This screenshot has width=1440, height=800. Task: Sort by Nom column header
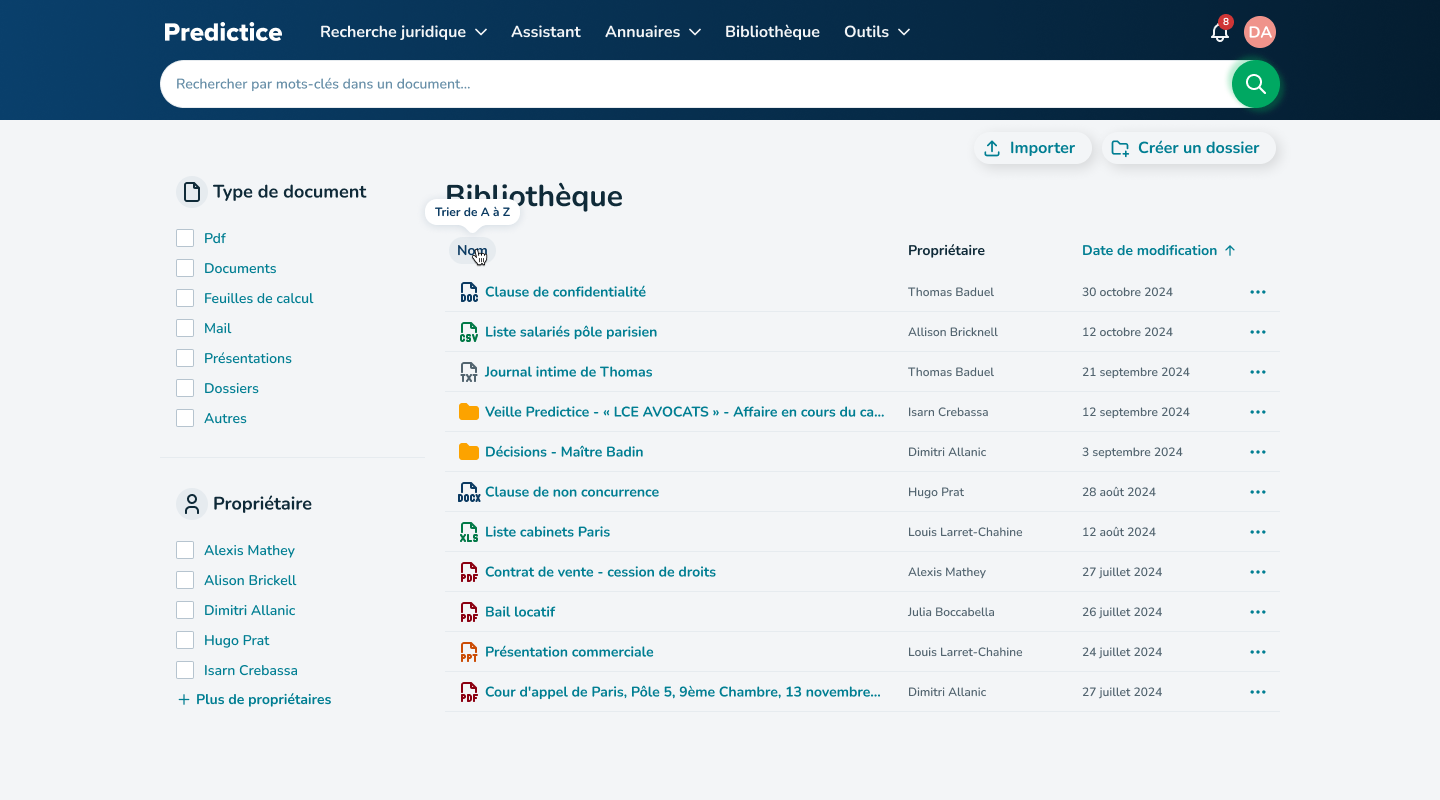[472, 251]
